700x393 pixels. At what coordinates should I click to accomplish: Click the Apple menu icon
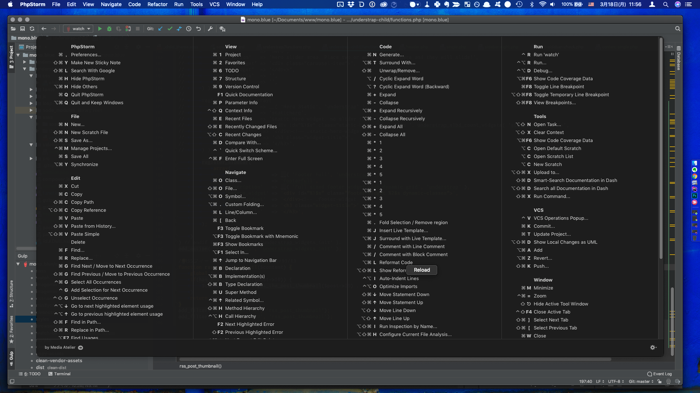coord(10,4)
